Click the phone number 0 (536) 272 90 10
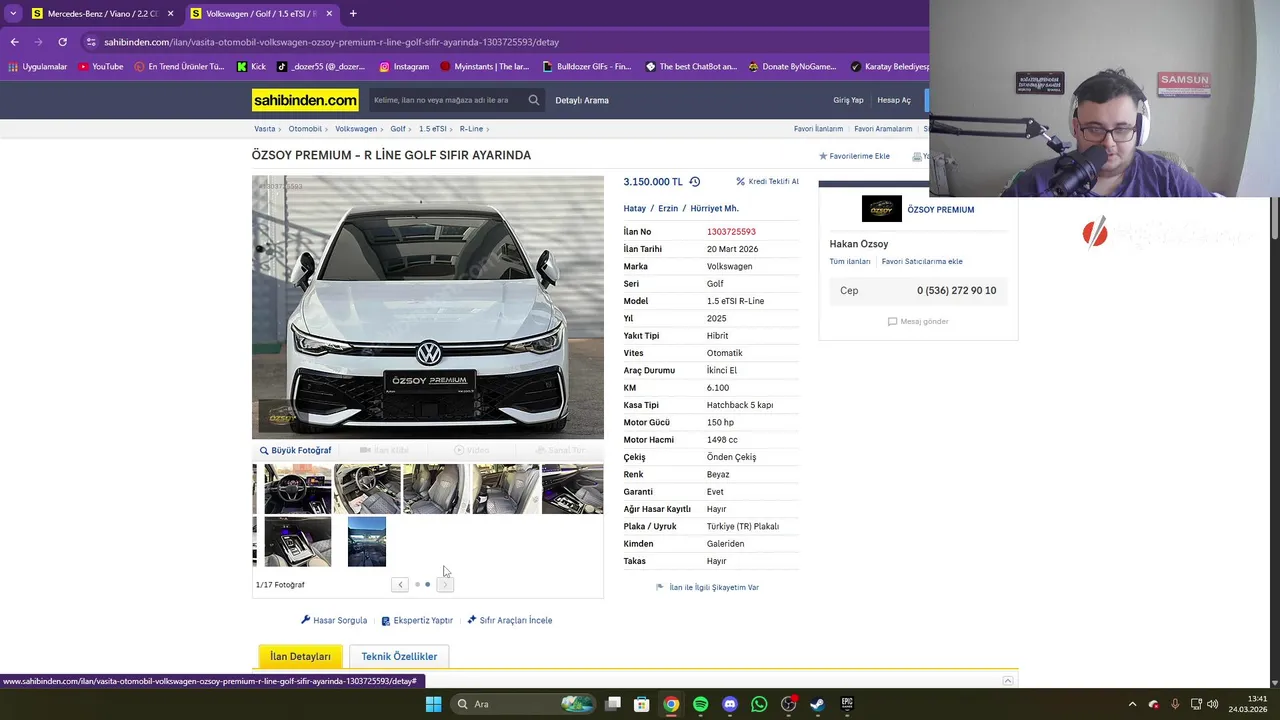1280x720 pixels. pos(956,291)
